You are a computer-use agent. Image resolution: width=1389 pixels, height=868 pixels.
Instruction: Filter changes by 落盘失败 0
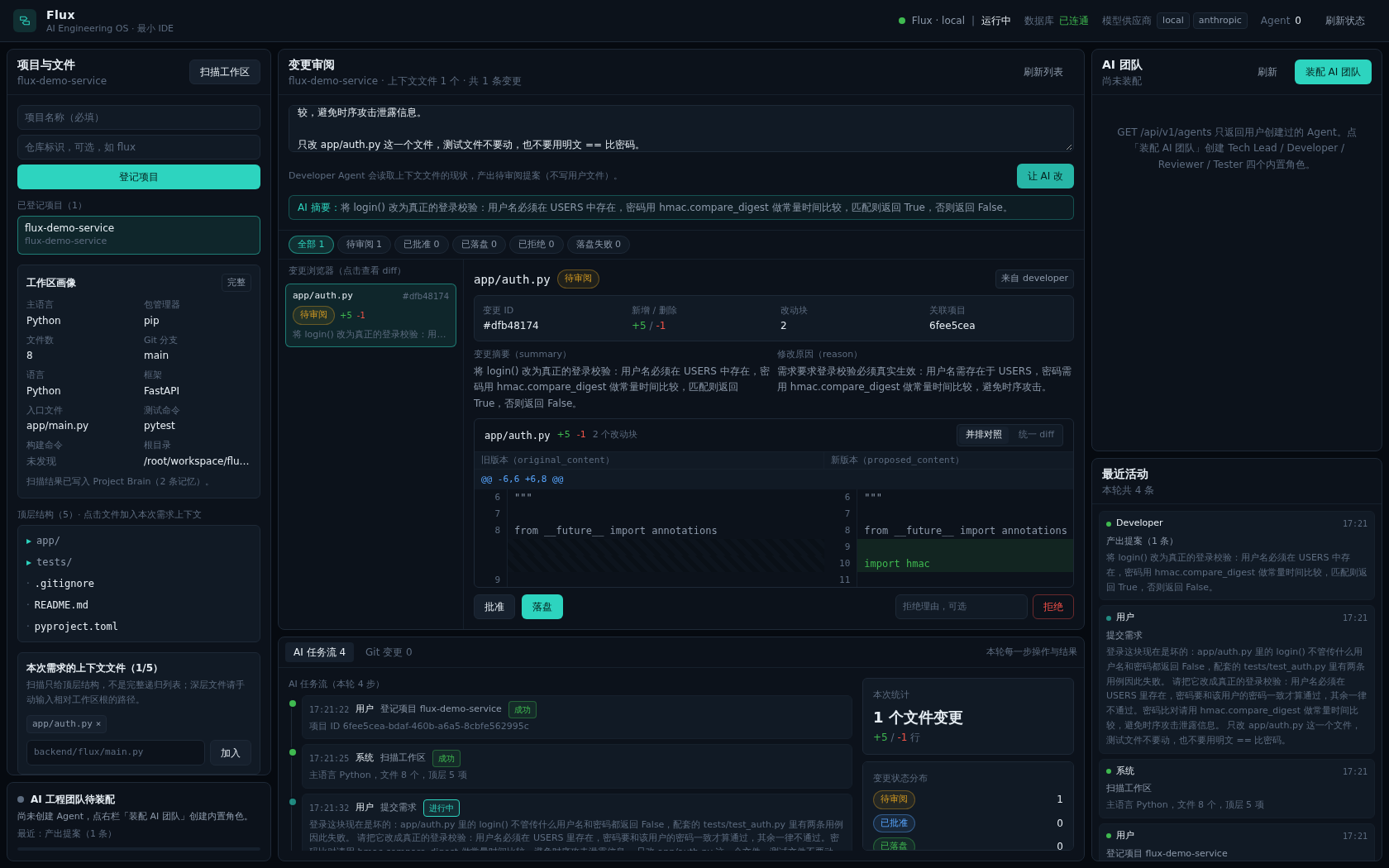[599, 245]
